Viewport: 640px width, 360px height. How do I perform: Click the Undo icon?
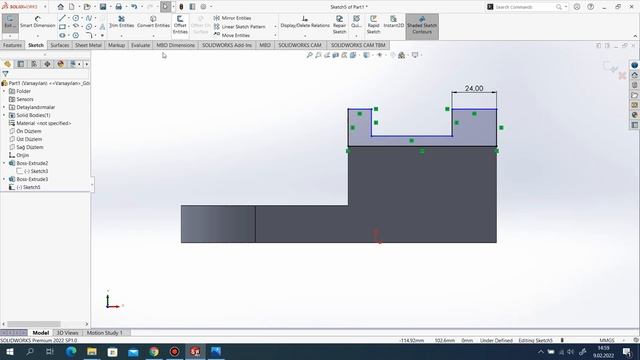click(134, 7)
